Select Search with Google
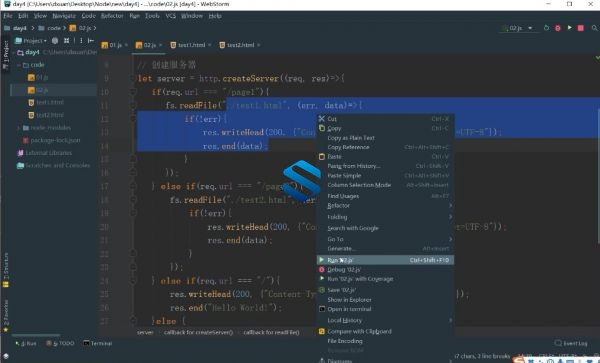600x363 pixels. coord(353,228)
